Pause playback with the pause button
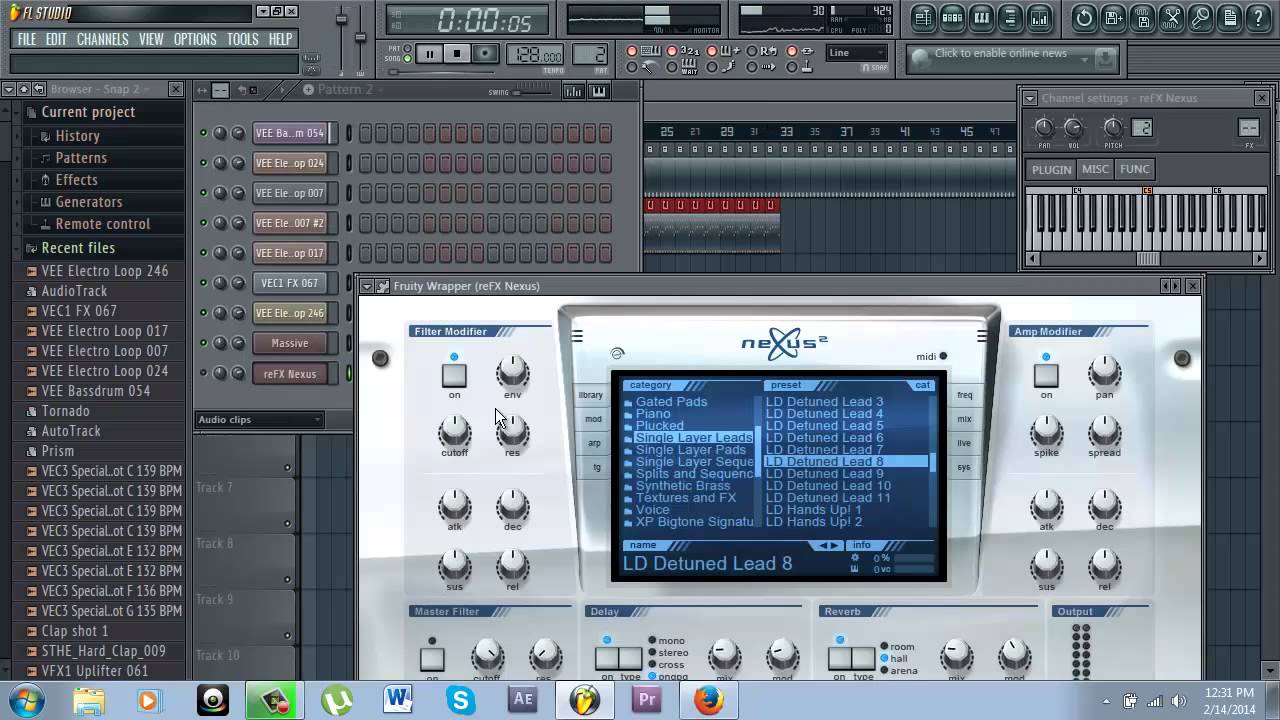The image size is (1280, 720). [x=429, y=54]
